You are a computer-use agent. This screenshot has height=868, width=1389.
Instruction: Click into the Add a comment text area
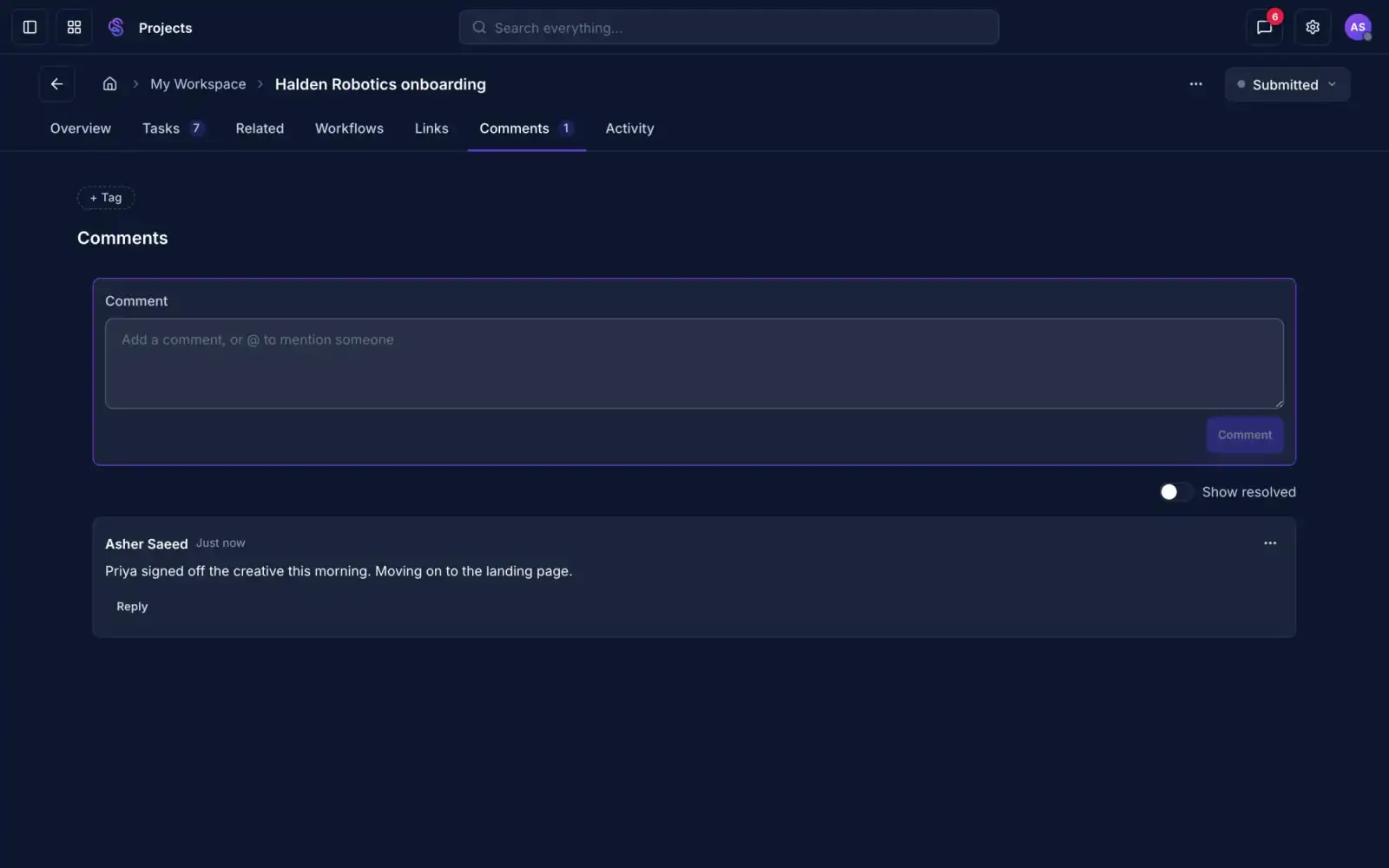(x=694, y=363)
